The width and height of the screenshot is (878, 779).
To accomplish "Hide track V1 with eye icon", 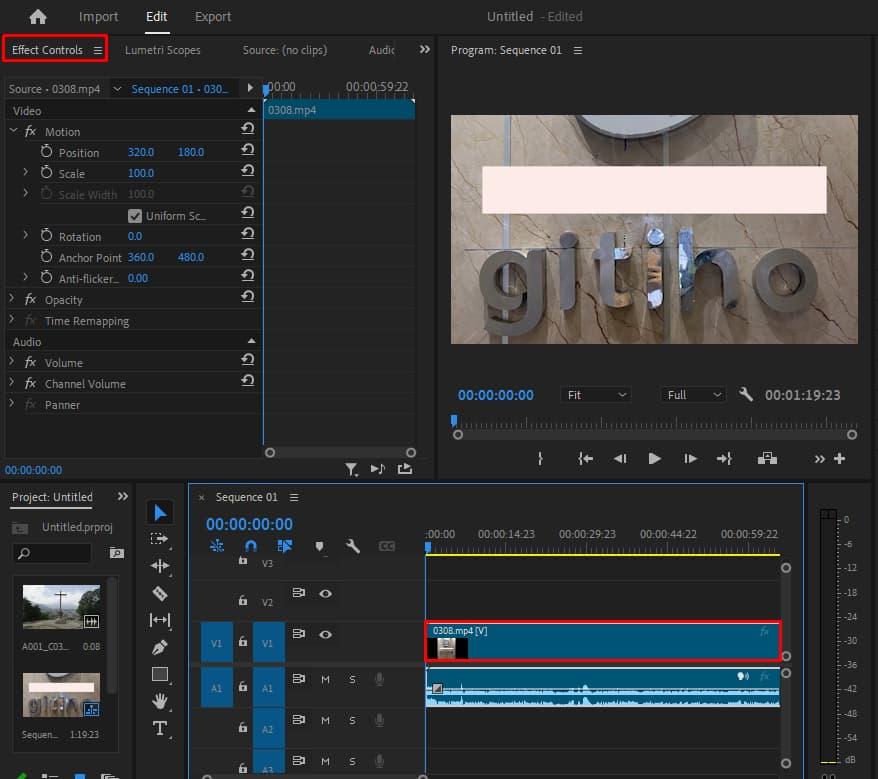I will (x=325, y=634).
